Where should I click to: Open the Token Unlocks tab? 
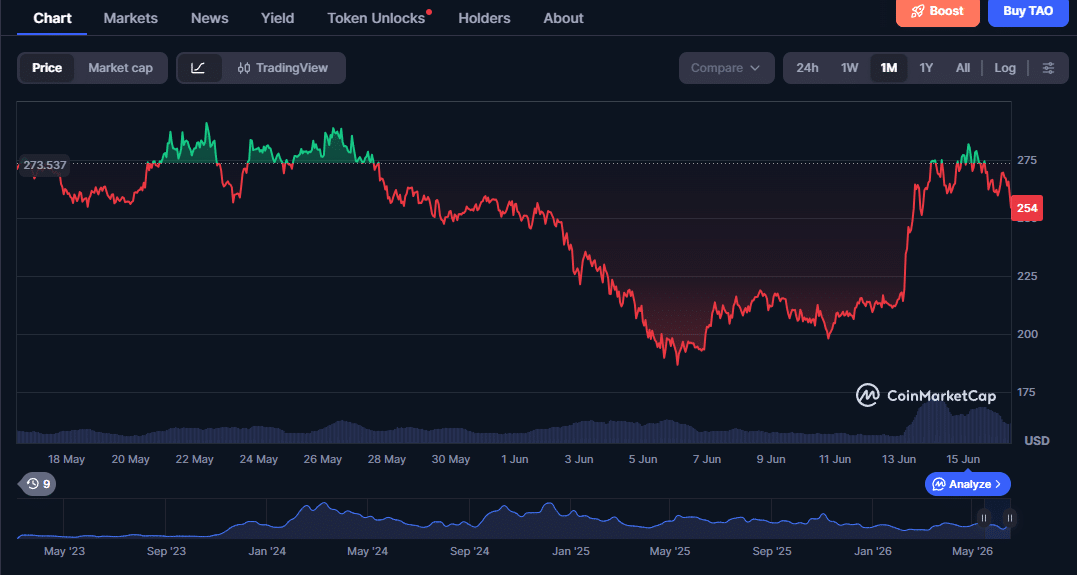[x=376, y=19]
